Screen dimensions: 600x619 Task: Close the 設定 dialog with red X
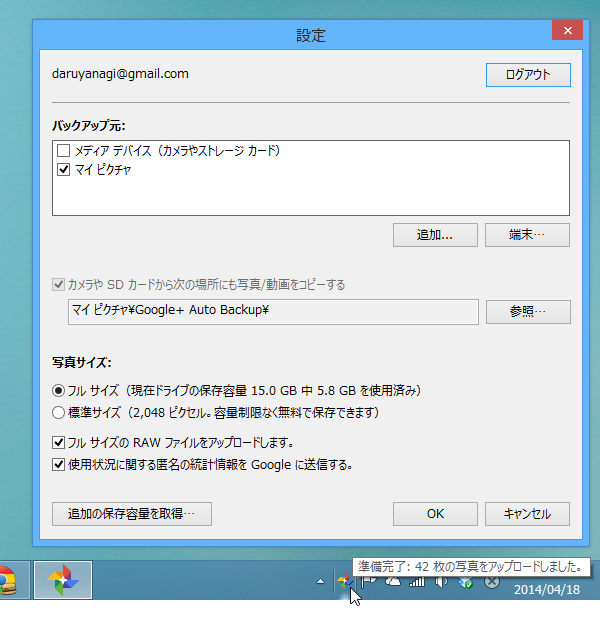click(567, 30)
